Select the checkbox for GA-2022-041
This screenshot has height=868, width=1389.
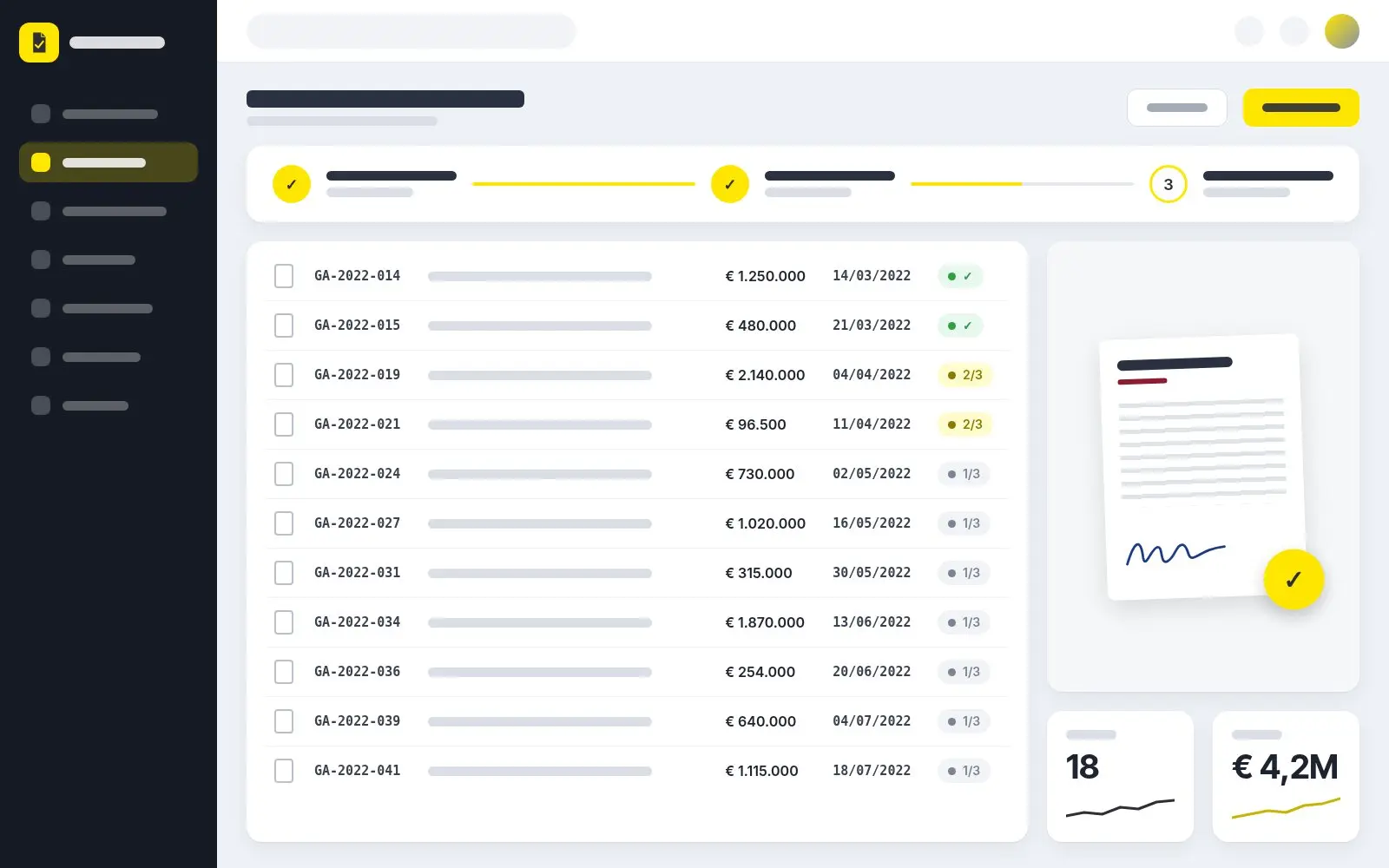[284, 771]
